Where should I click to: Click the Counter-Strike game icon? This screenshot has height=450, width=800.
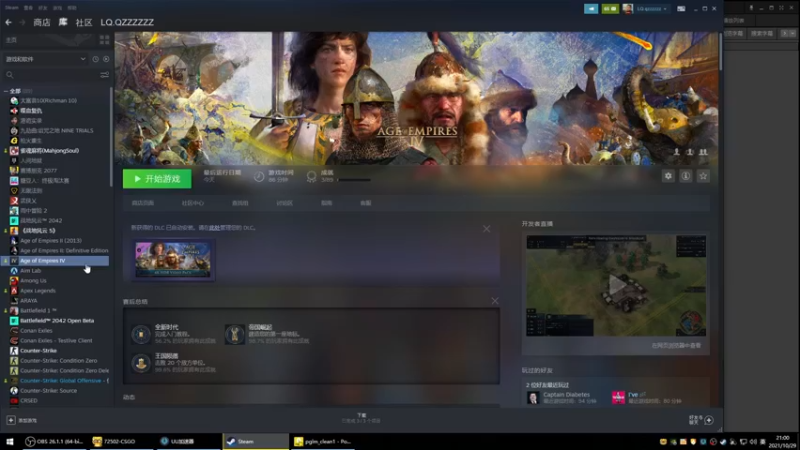(14, 351)
